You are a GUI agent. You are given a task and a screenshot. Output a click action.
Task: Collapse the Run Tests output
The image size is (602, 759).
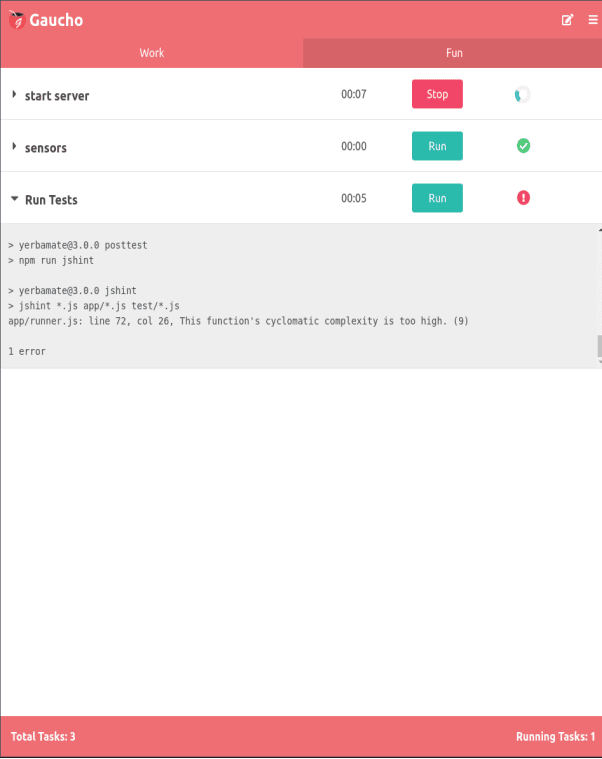coord(14,198)
